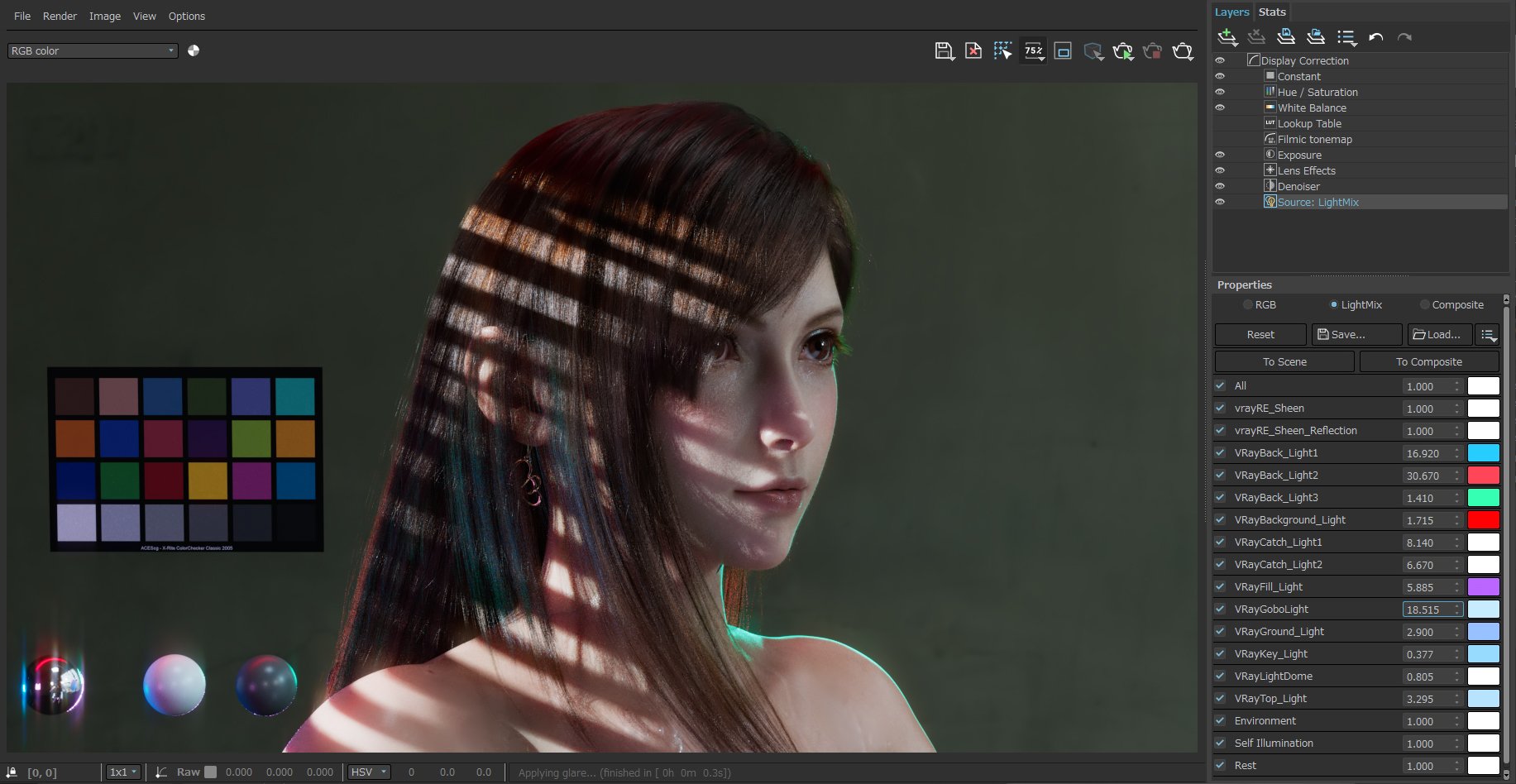This screenshot has width=1516, height=784.
Task: Click the save layer preset icon
Action: (x=1286, y=36)
